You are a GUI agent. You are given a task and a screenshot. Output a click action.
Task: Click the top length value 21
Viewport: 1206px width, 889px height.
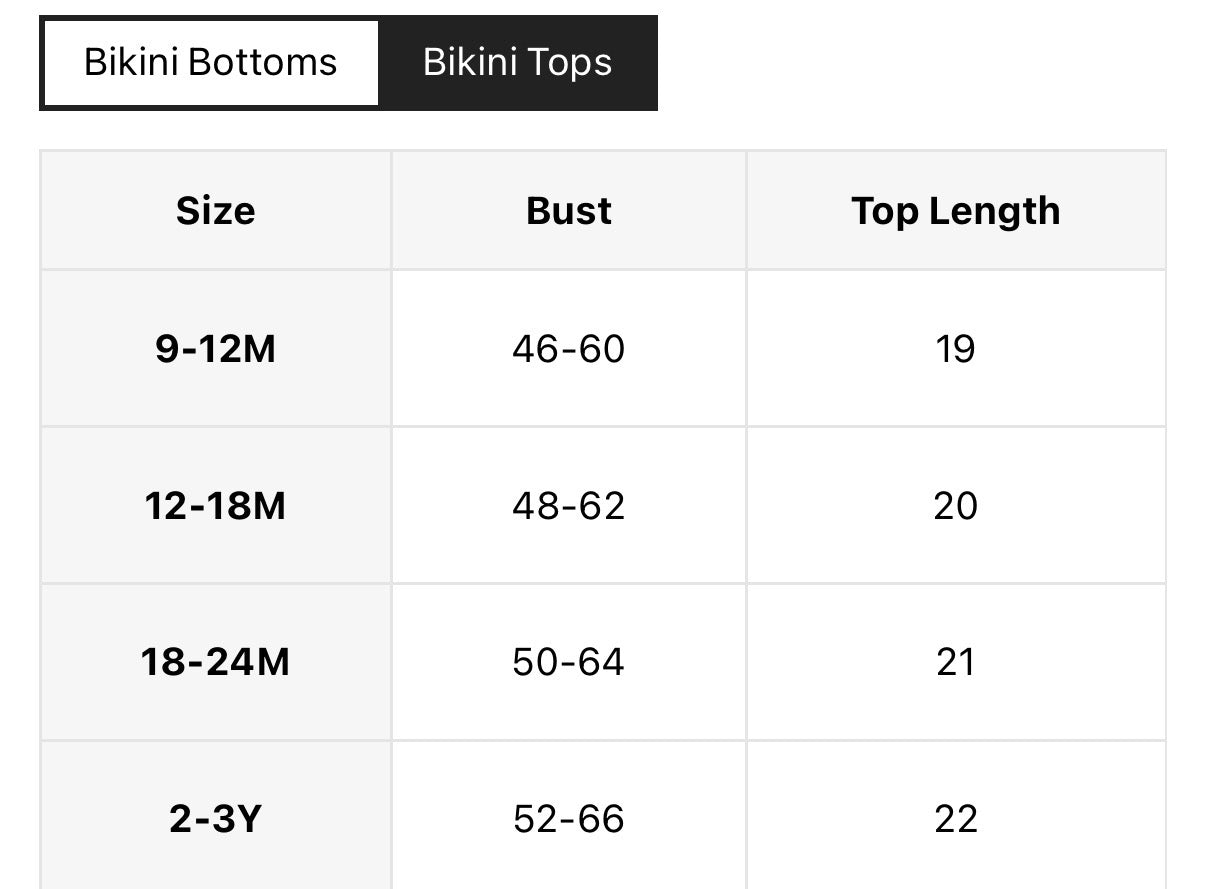coord(955,662)
